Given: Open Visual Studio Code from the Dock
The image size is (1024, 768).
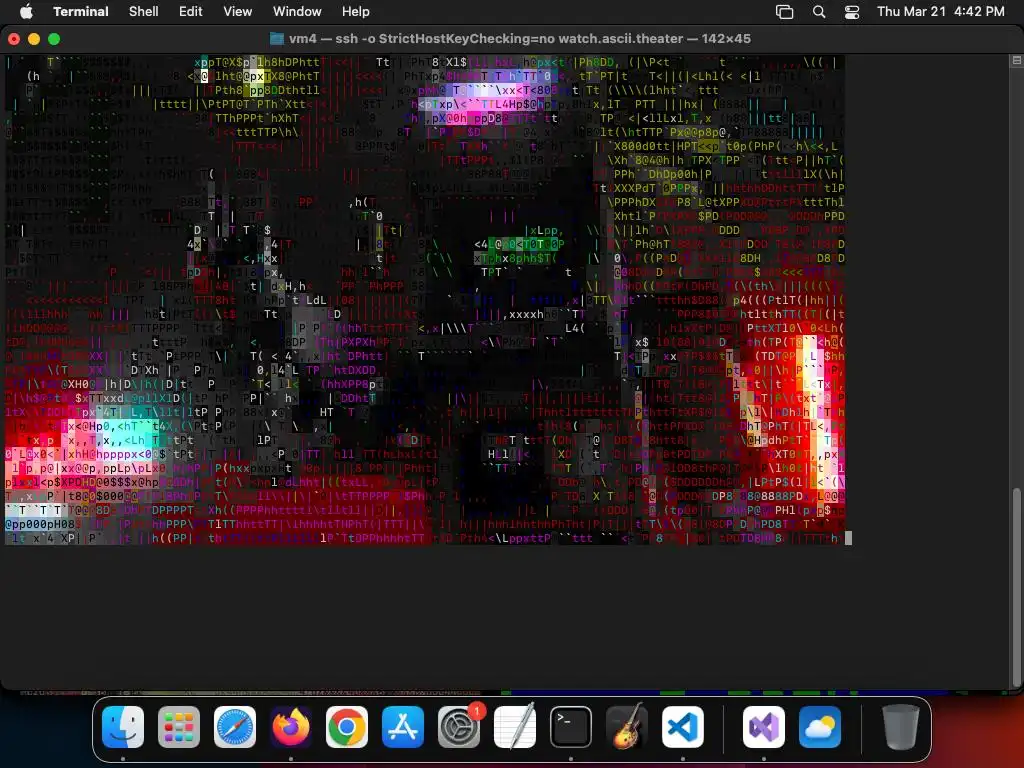Looking at the screenshot, I should tap(683, 727).
